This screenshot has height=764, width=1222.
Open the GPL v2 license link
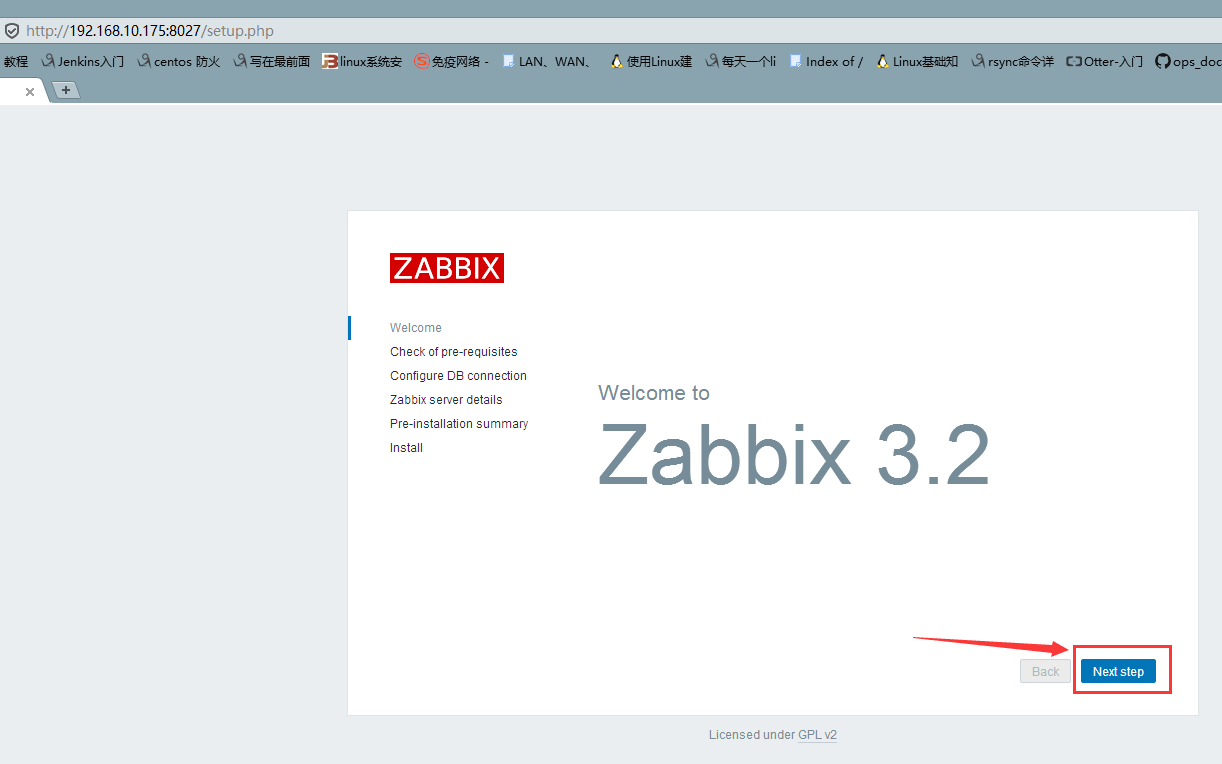pyautogui.click(x=817, y=734)
